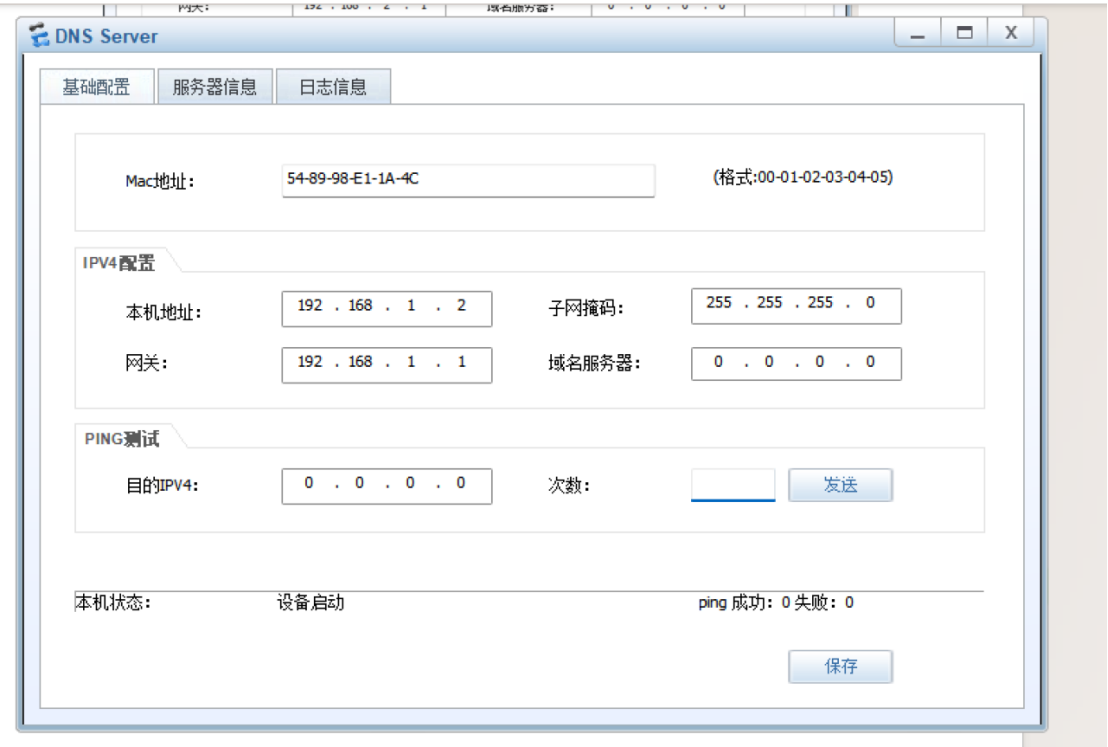Click the Mac地址 input field
1108x747 pixels.
[x=468, y=180]
